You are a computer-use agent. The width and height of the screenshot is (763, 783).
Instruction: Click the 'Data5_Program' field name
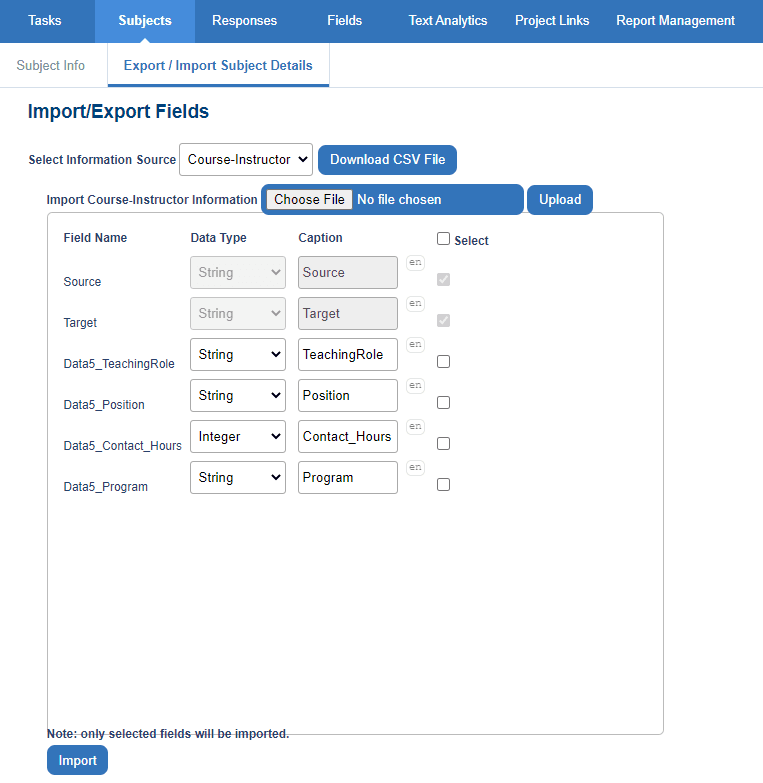105,486
